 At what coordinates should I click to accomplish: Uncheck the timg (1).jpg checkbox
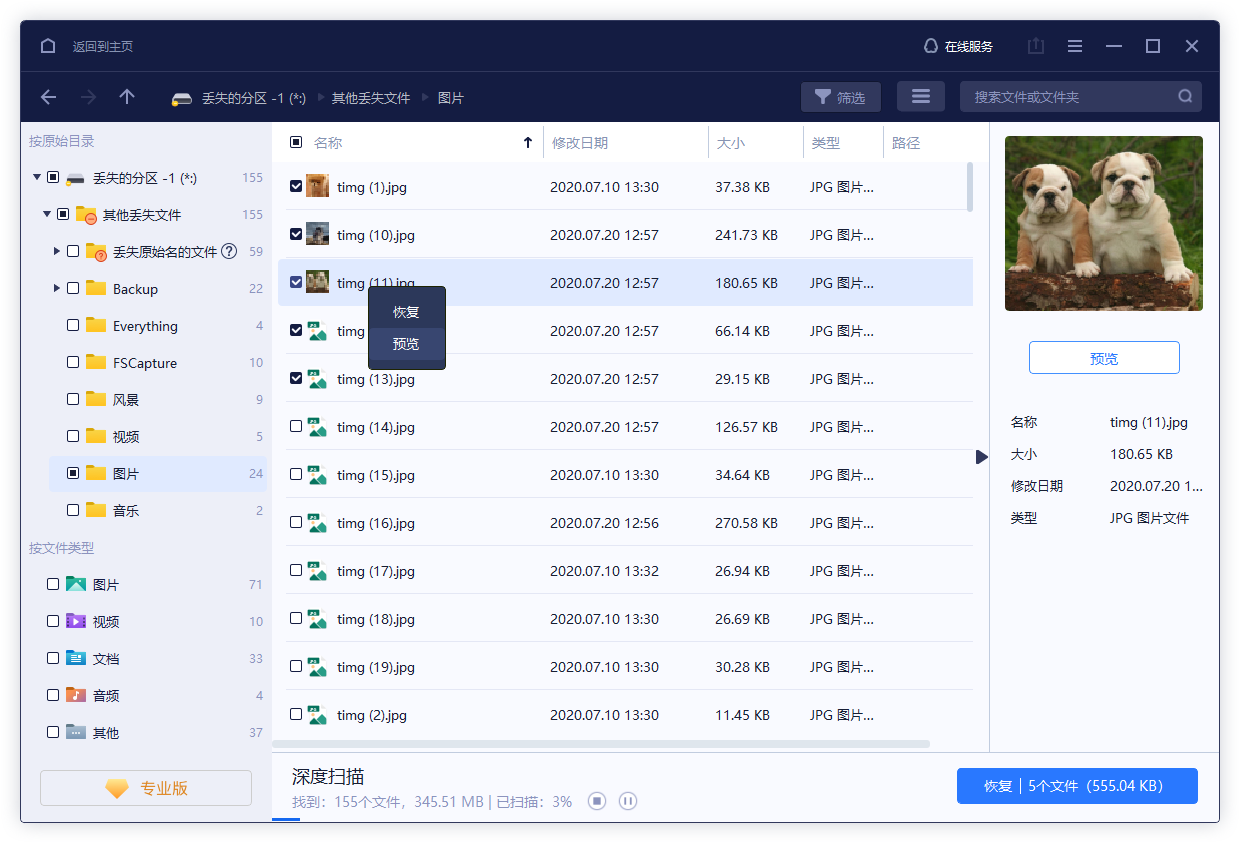tap(296, 187)
